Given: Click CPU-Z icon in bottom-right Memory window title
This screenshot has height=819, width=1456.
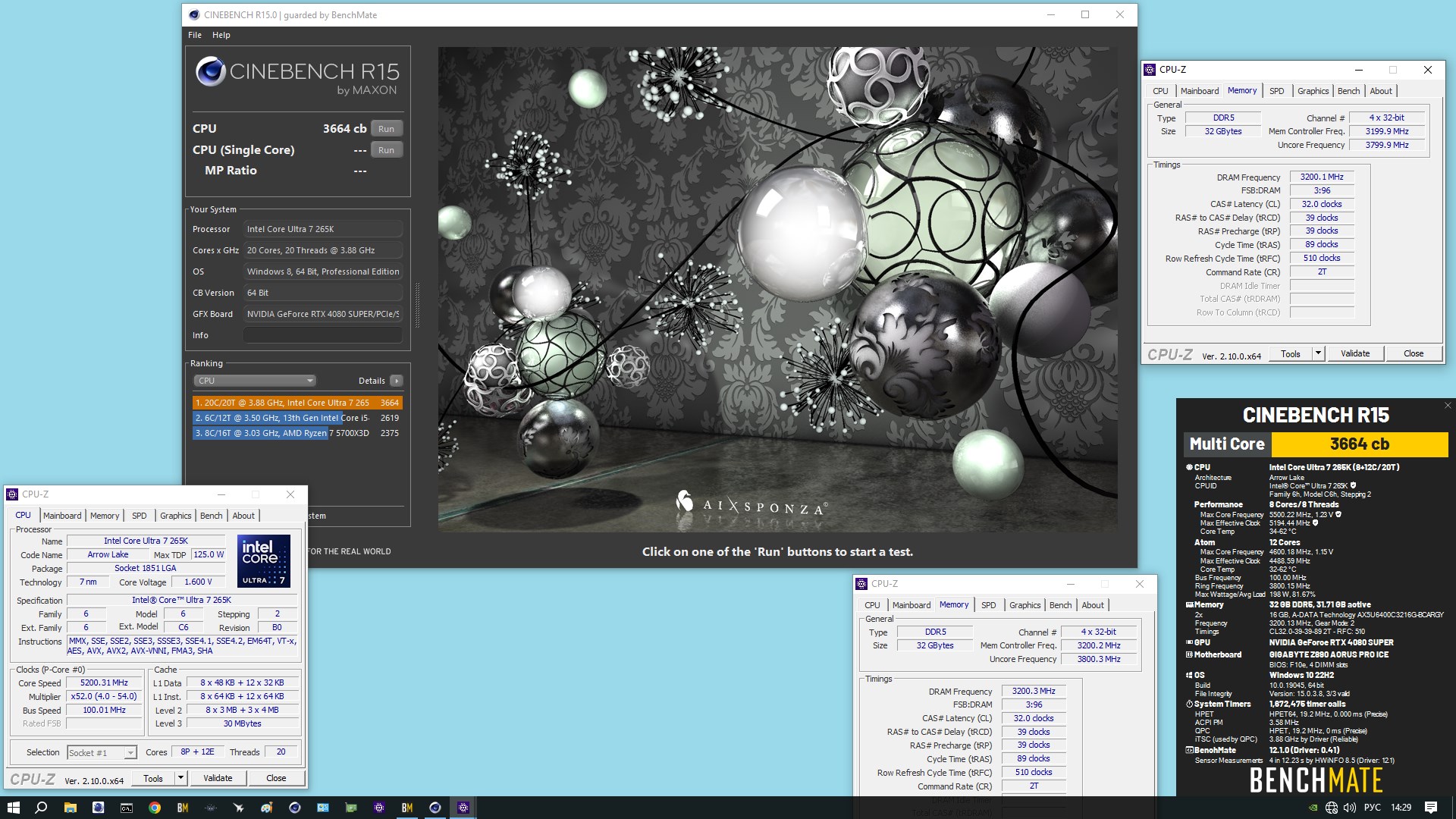Looking at the screenshot, I should 861,584.
